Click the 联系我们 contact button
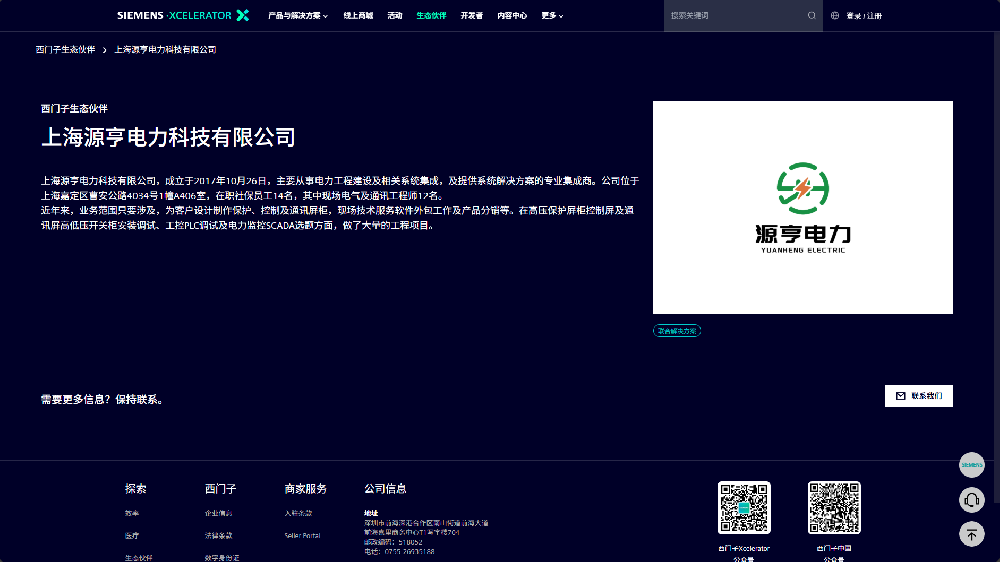1000x562 pixels. click(x=918, y=396)
